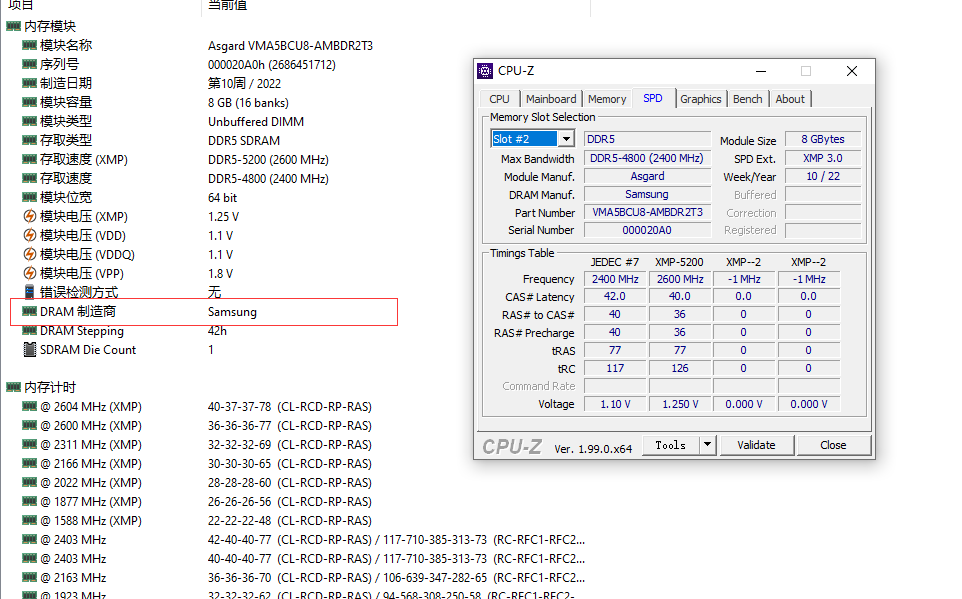Click the 项目 column header
The height and width of the screenshot is (599, 962).
tap(20, 5)
